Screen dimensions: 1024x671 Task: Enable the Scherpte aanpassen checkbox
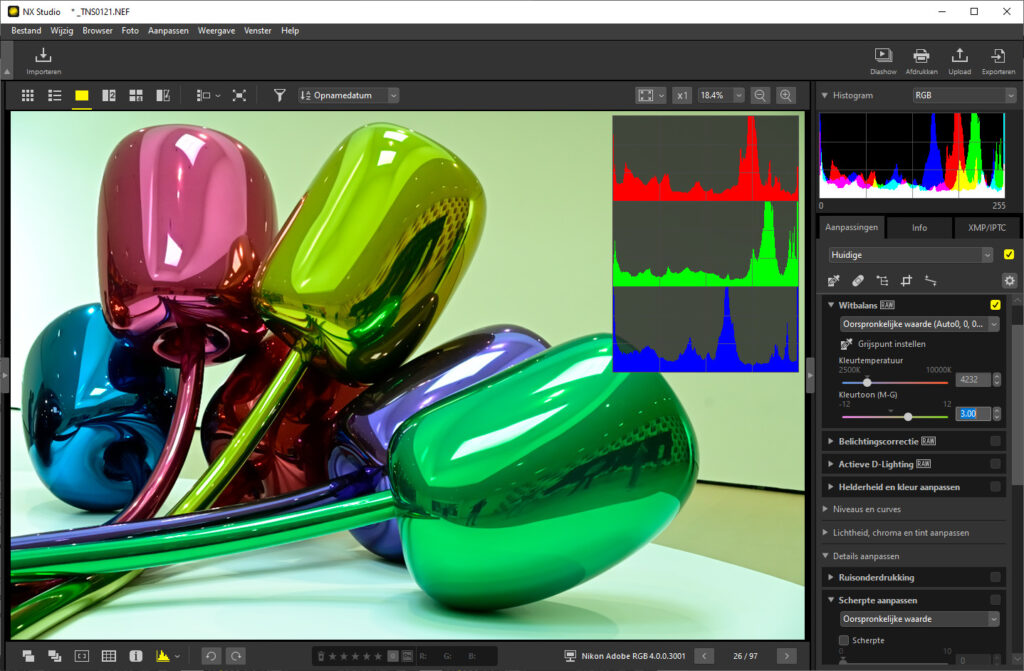995,600
